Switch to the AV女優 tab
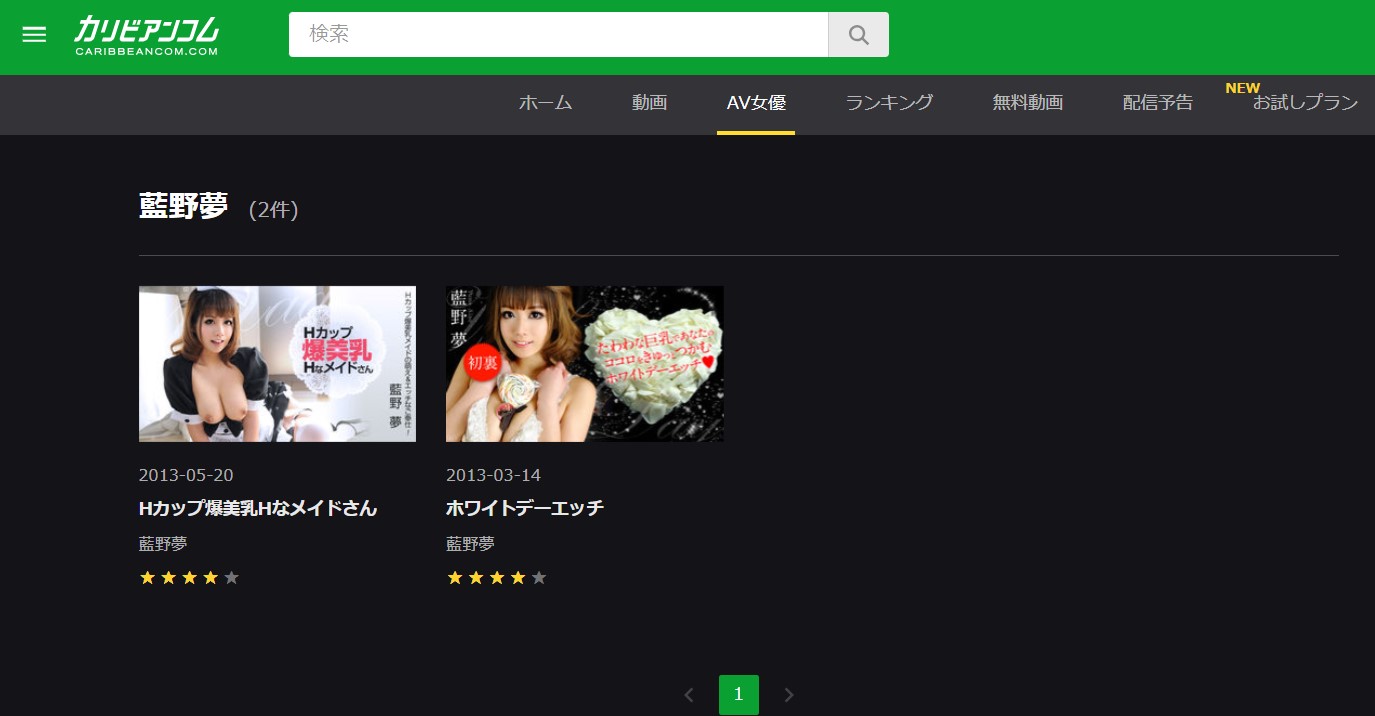 [x=756, y=103]
